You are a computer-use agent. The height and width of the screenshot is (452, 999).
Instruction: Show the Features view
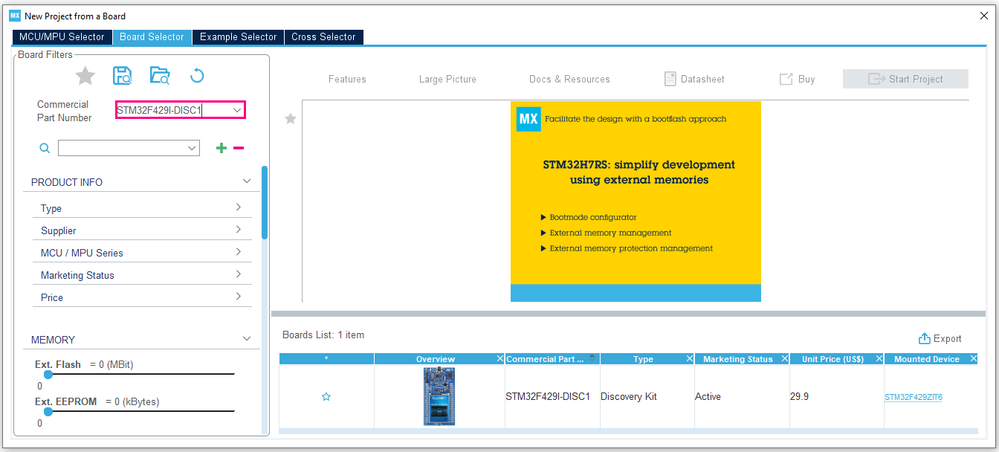click(347, 79)
